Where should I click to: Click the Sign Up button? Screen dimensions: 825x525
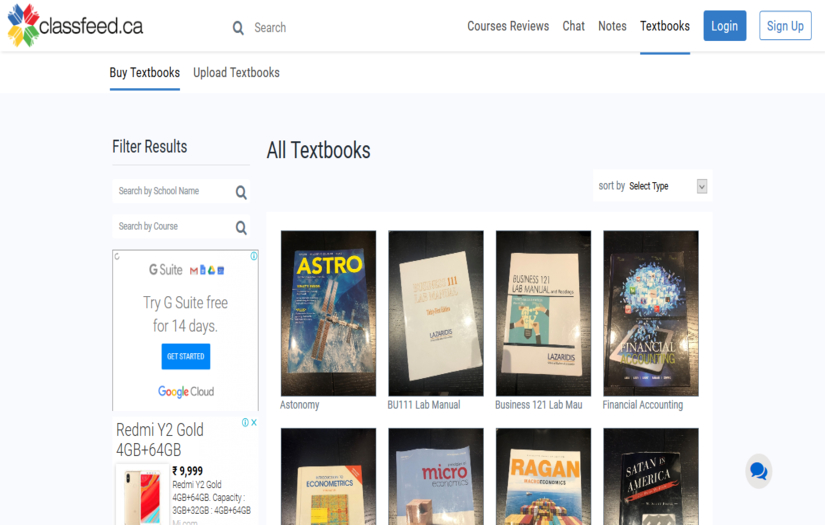coord(785,26)
